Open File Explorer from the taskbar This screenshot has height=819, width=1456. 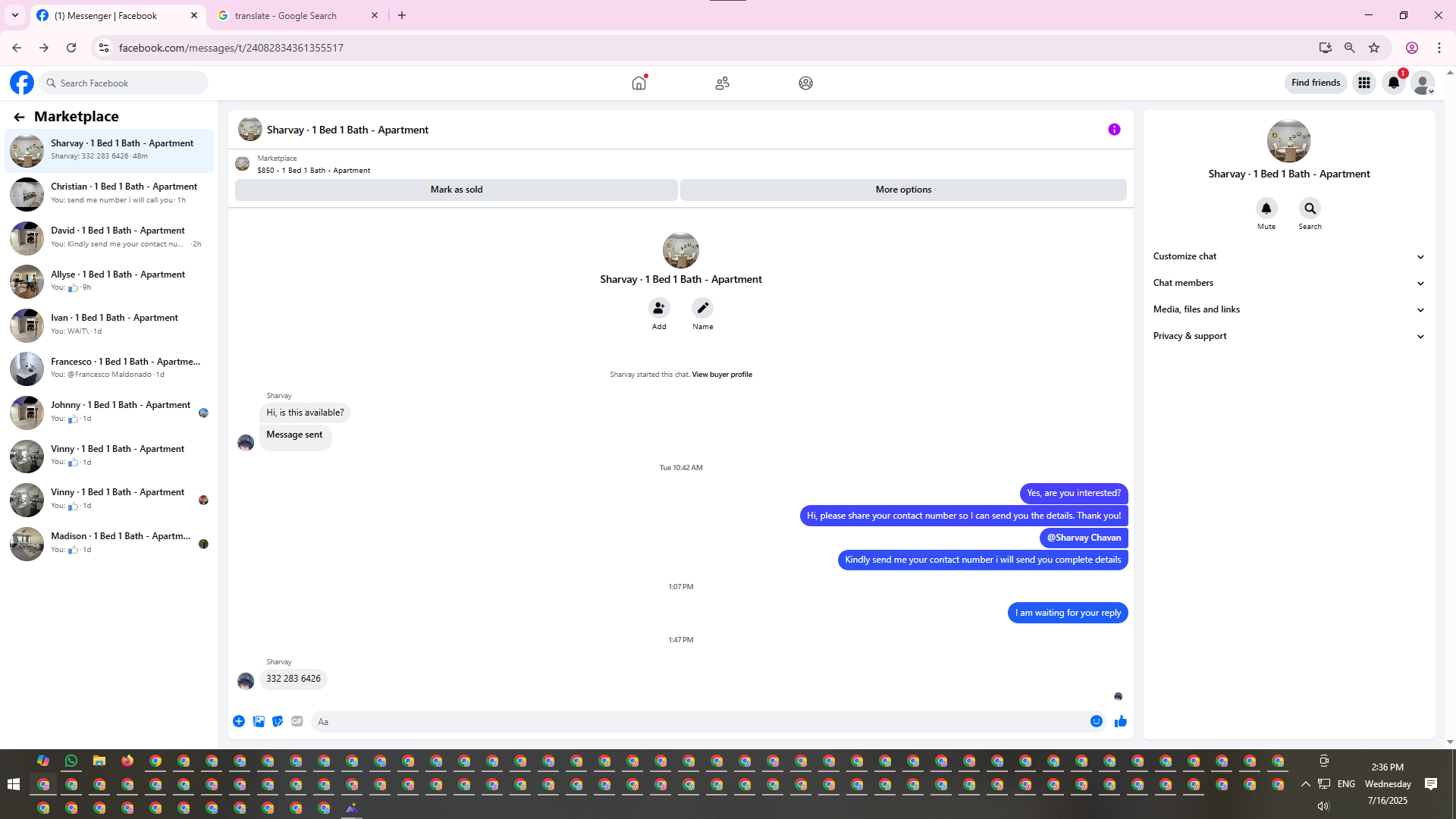[x=99, y=761]
